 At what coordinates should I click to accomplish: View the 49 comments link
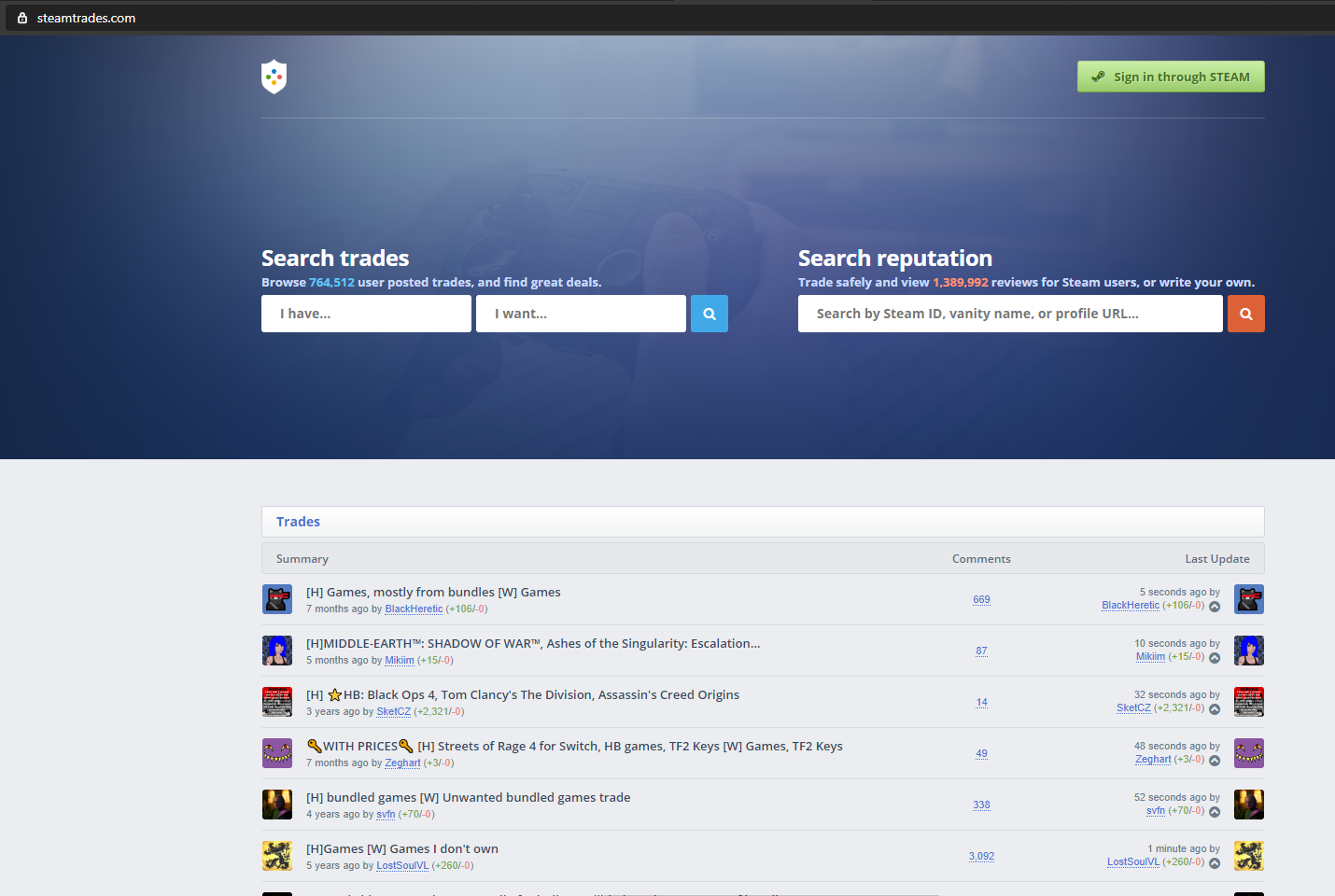(x=981, y=753)
